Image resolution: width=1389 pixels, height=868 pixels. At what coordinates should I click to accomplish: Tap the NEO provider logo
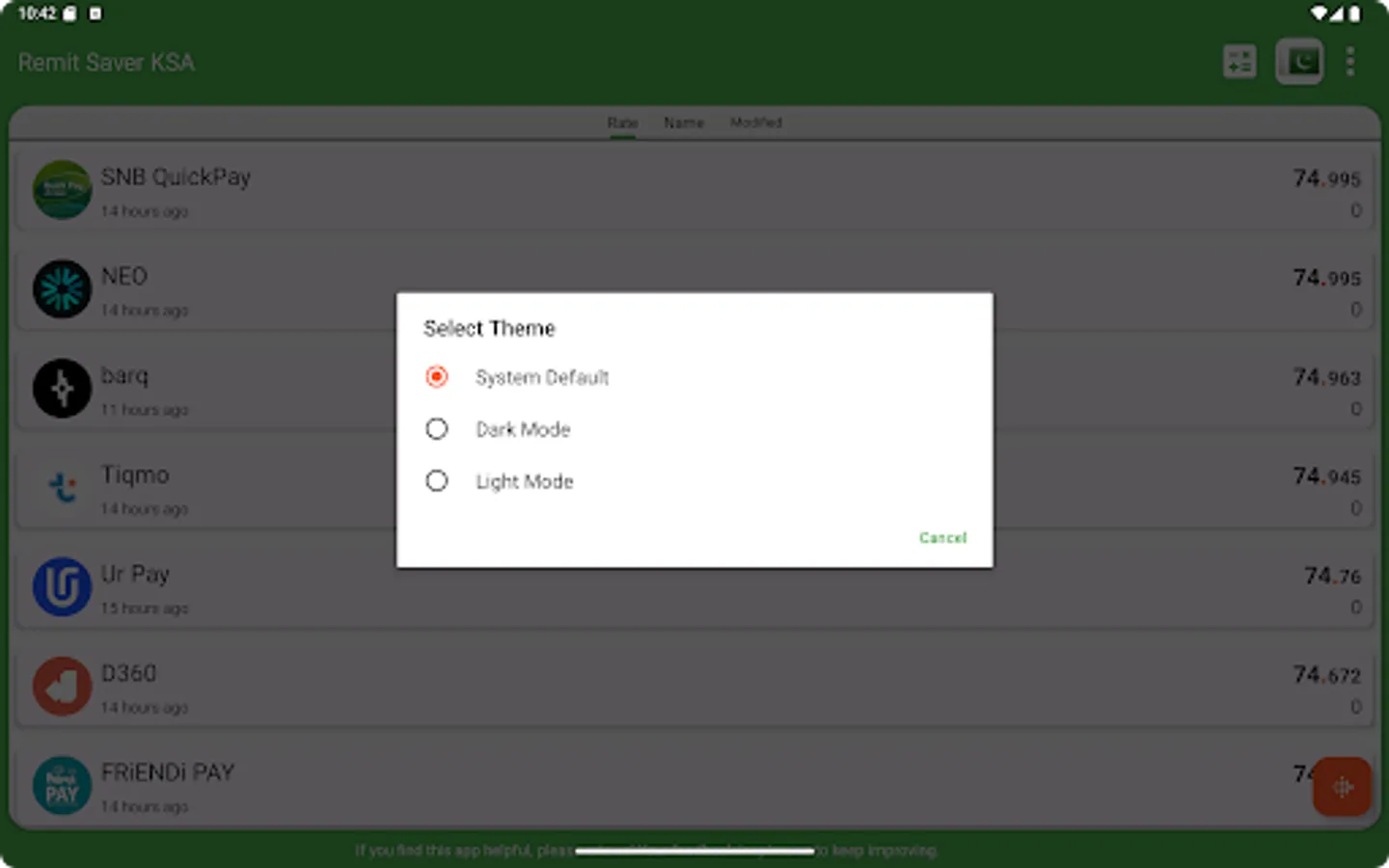pyautogui.click(x=62, y=289)
